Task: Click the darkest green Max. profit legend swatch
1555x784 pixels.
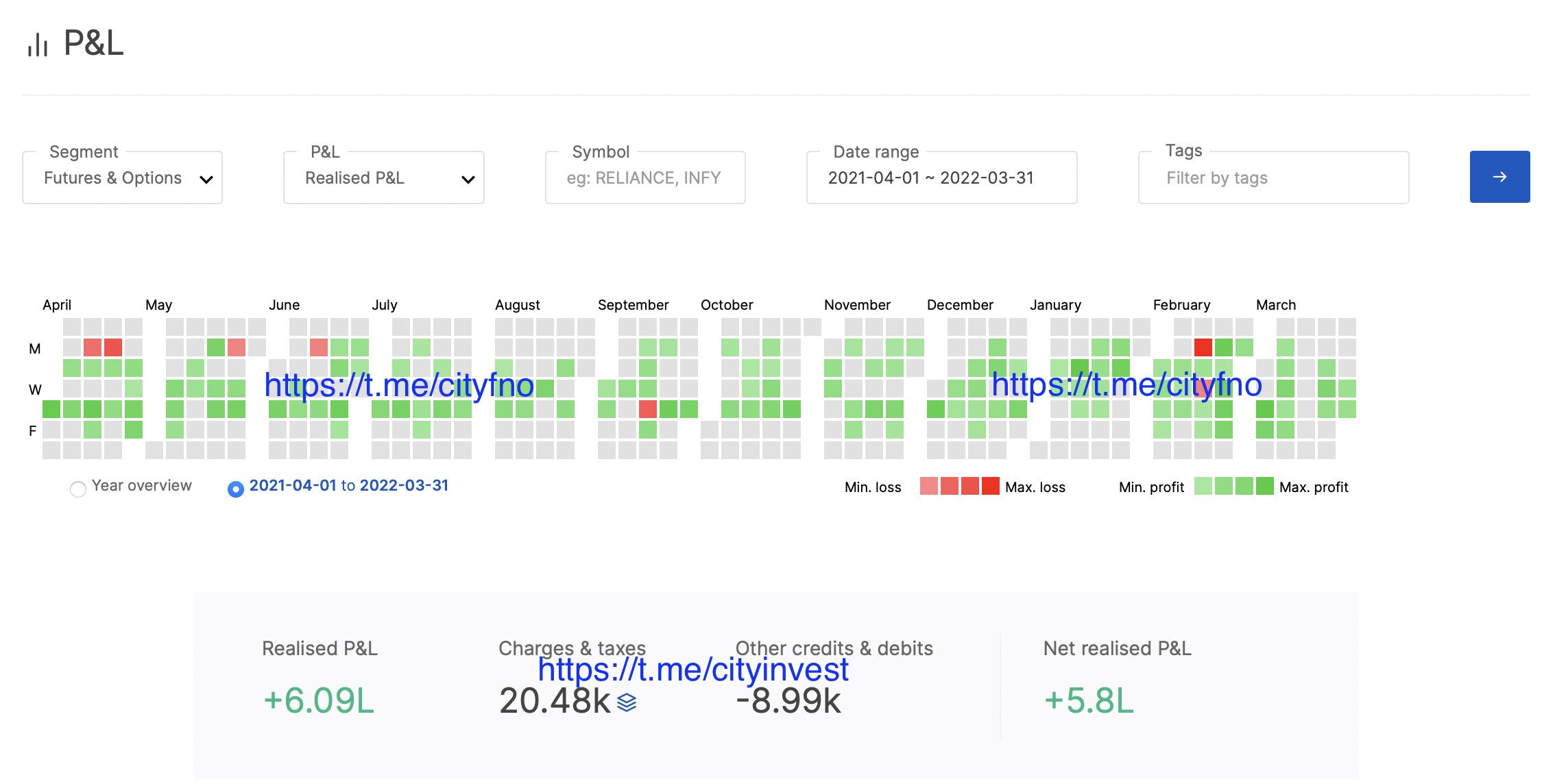Action: [x=1264, y=486]
